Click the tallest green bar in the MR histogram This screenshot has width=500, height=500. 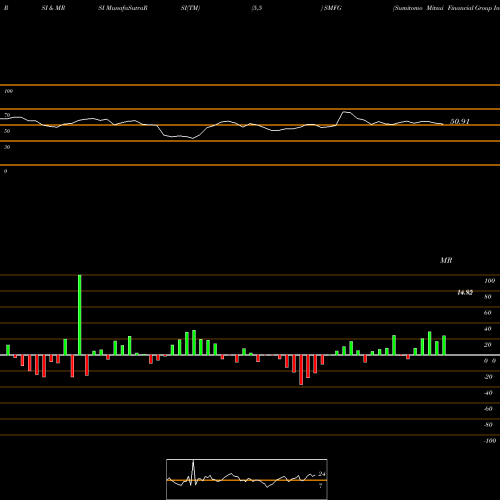point(80,315)
